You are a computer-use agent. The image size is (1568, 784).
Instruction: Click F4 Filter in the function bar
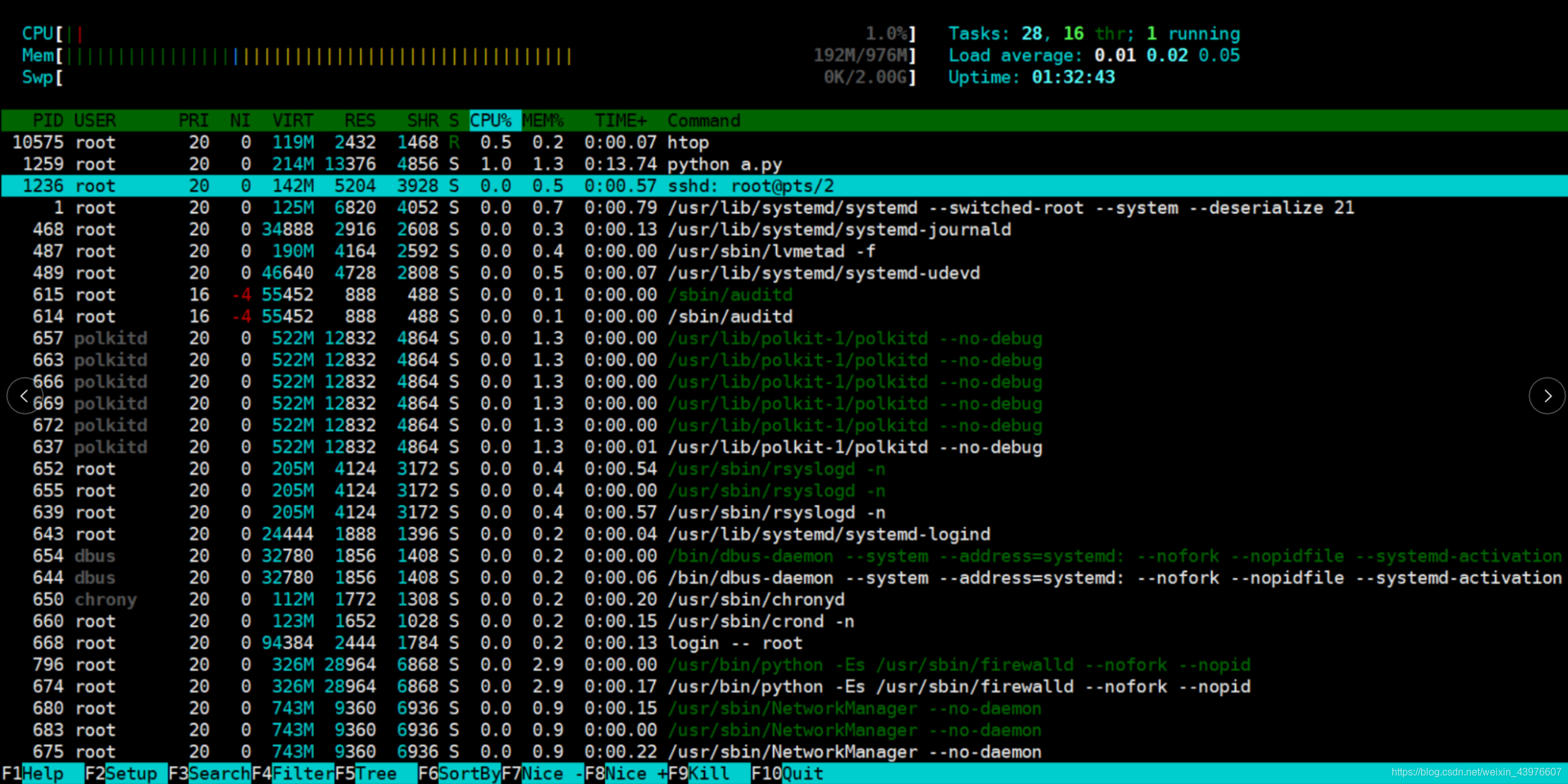[293, 773]
